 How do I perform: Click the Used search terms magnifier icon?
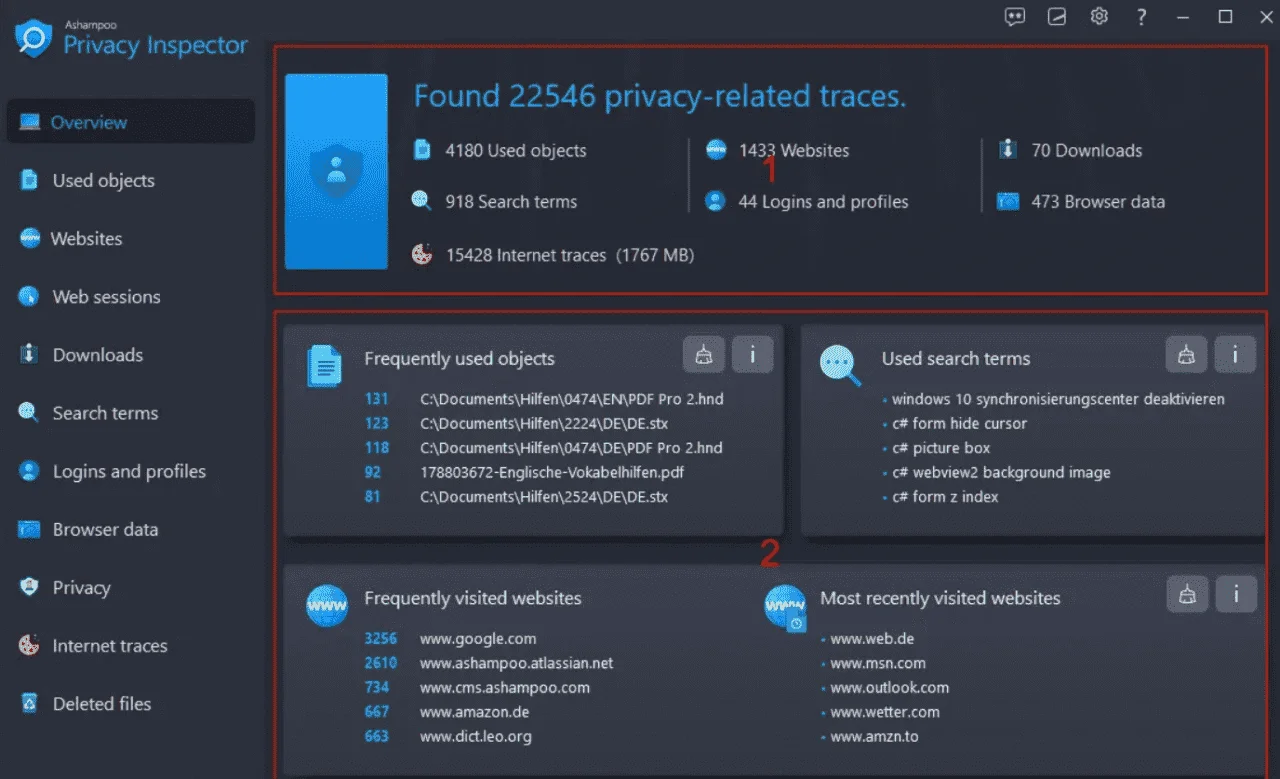[x=840, y=366]
